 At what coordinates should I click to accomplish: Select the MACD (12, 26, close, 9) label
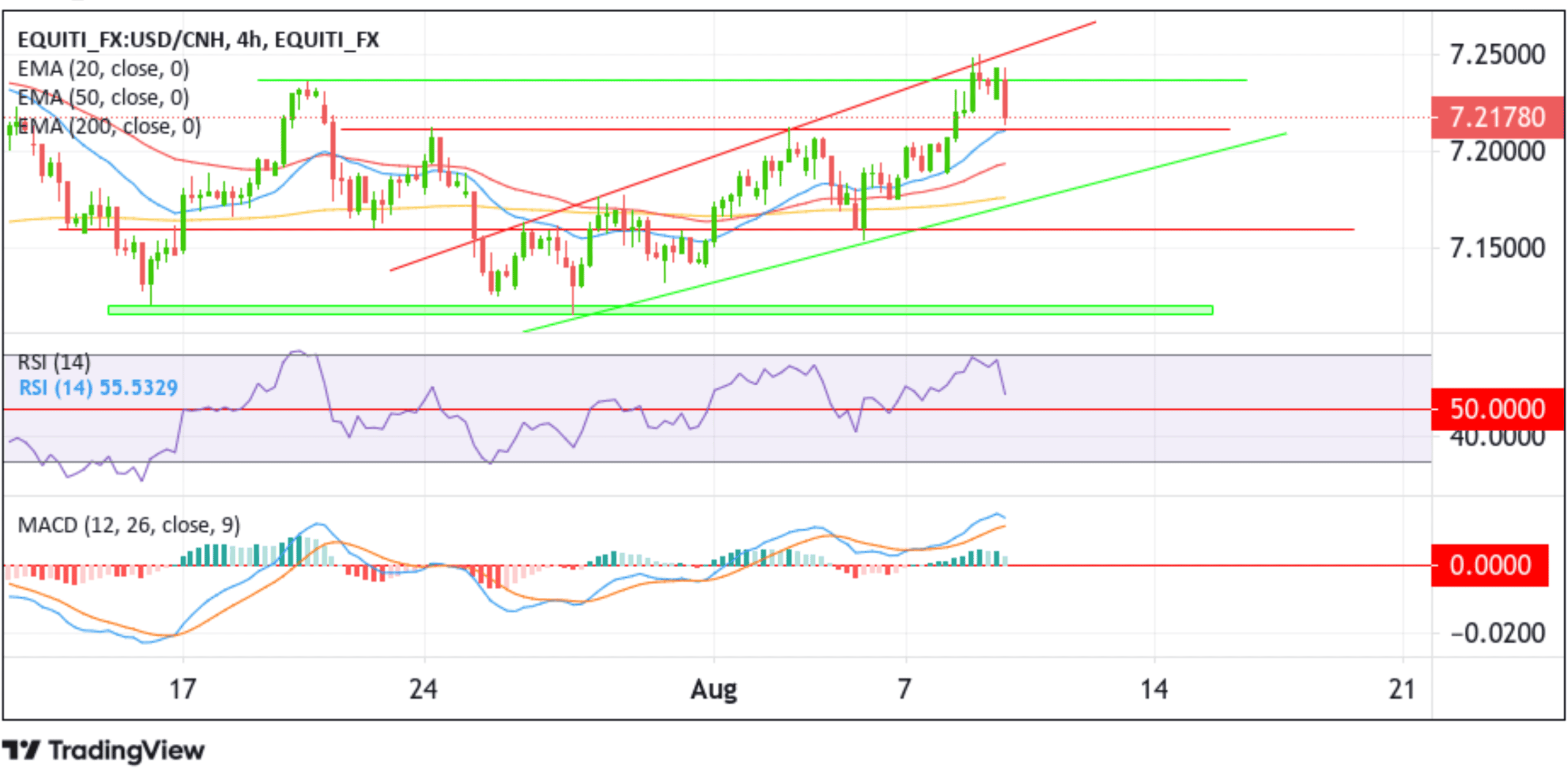(x=129, y=525)
